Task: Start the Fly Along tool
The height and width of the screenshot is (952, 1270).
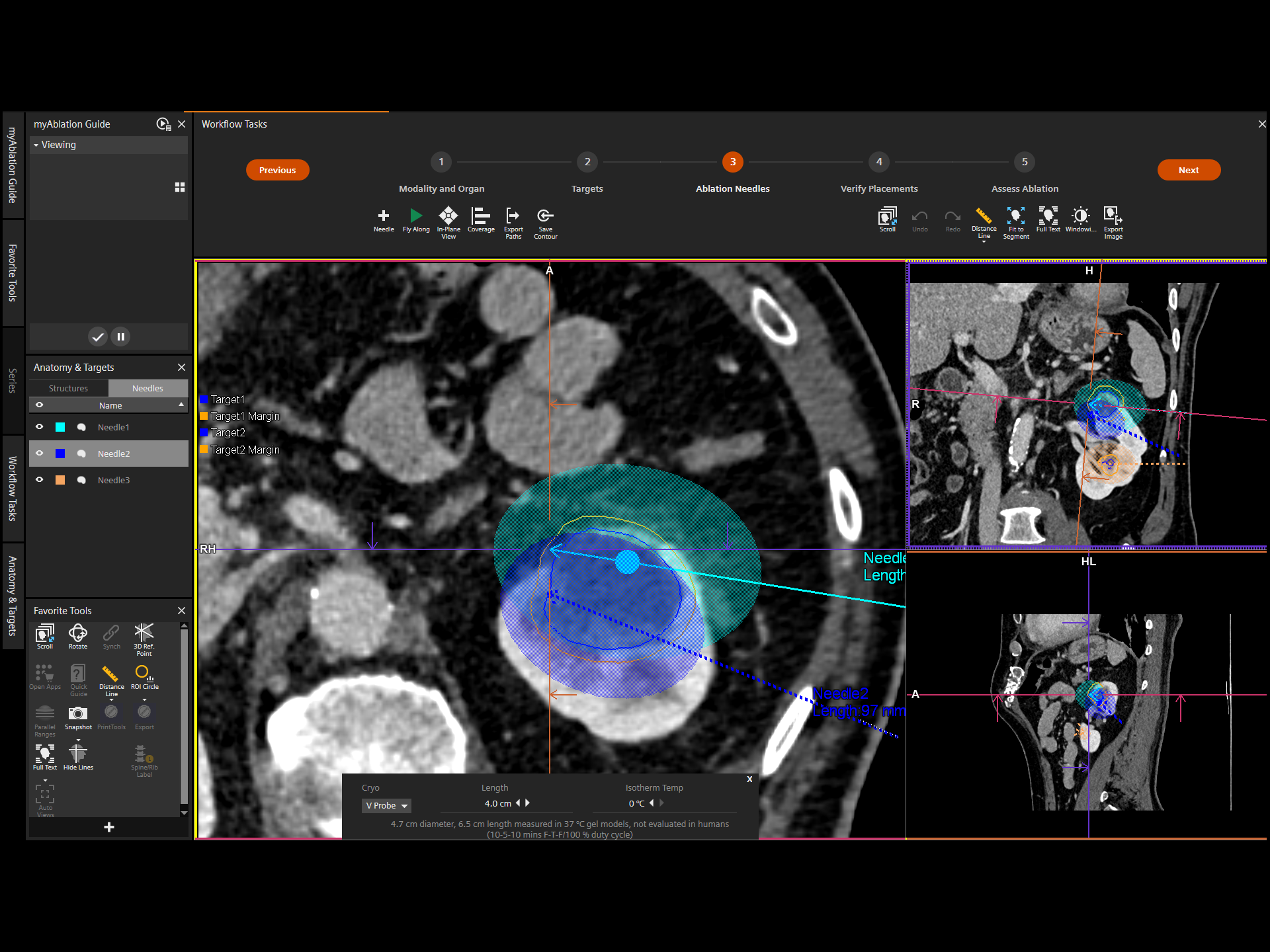Action: tap(416, 220)
